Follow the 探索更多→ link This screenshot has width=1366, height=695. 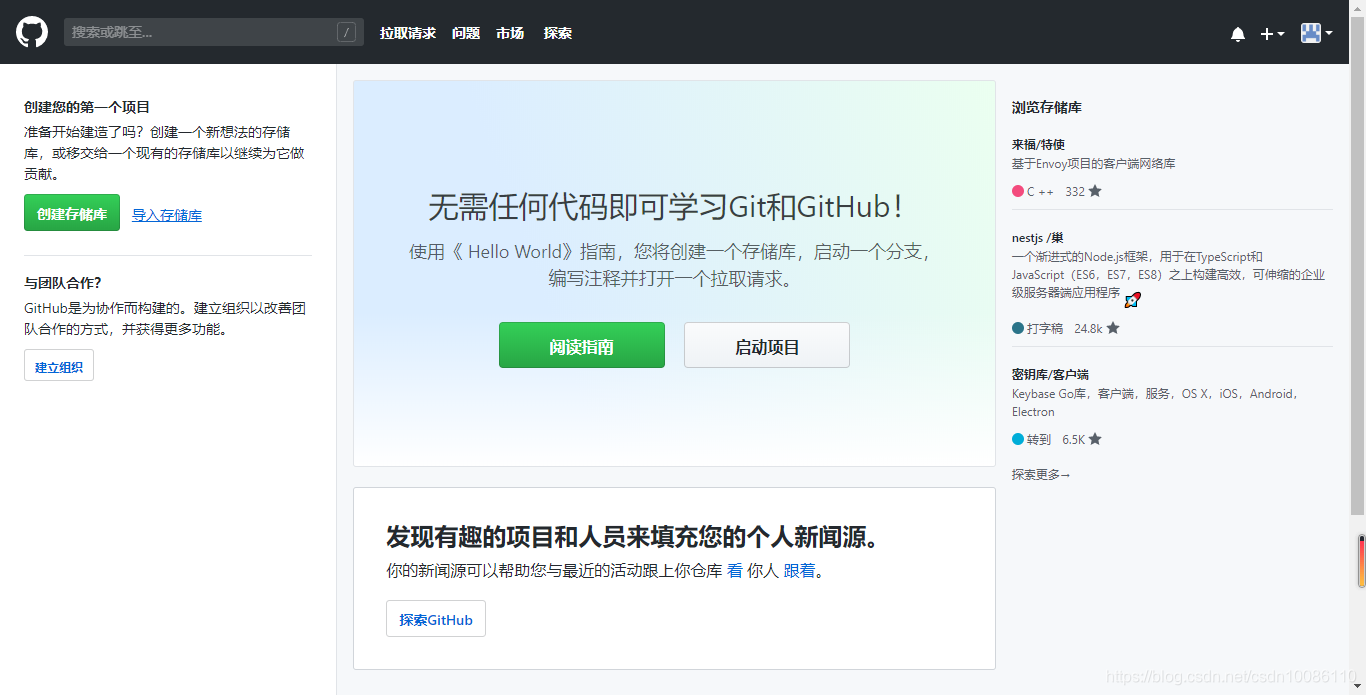click(x=1039, y=476)
